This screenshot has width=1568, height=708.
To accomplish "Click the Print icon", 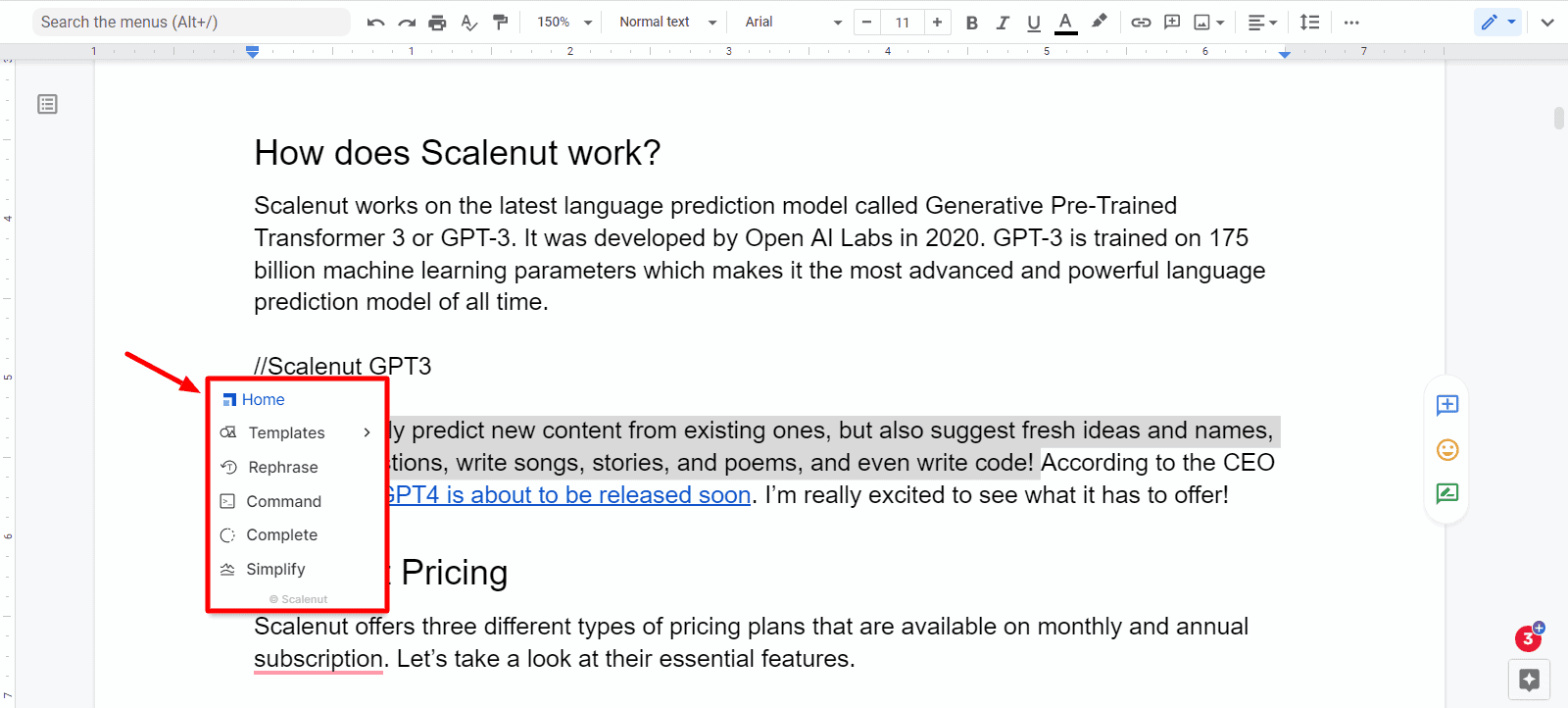I will (x=438, y=23).
